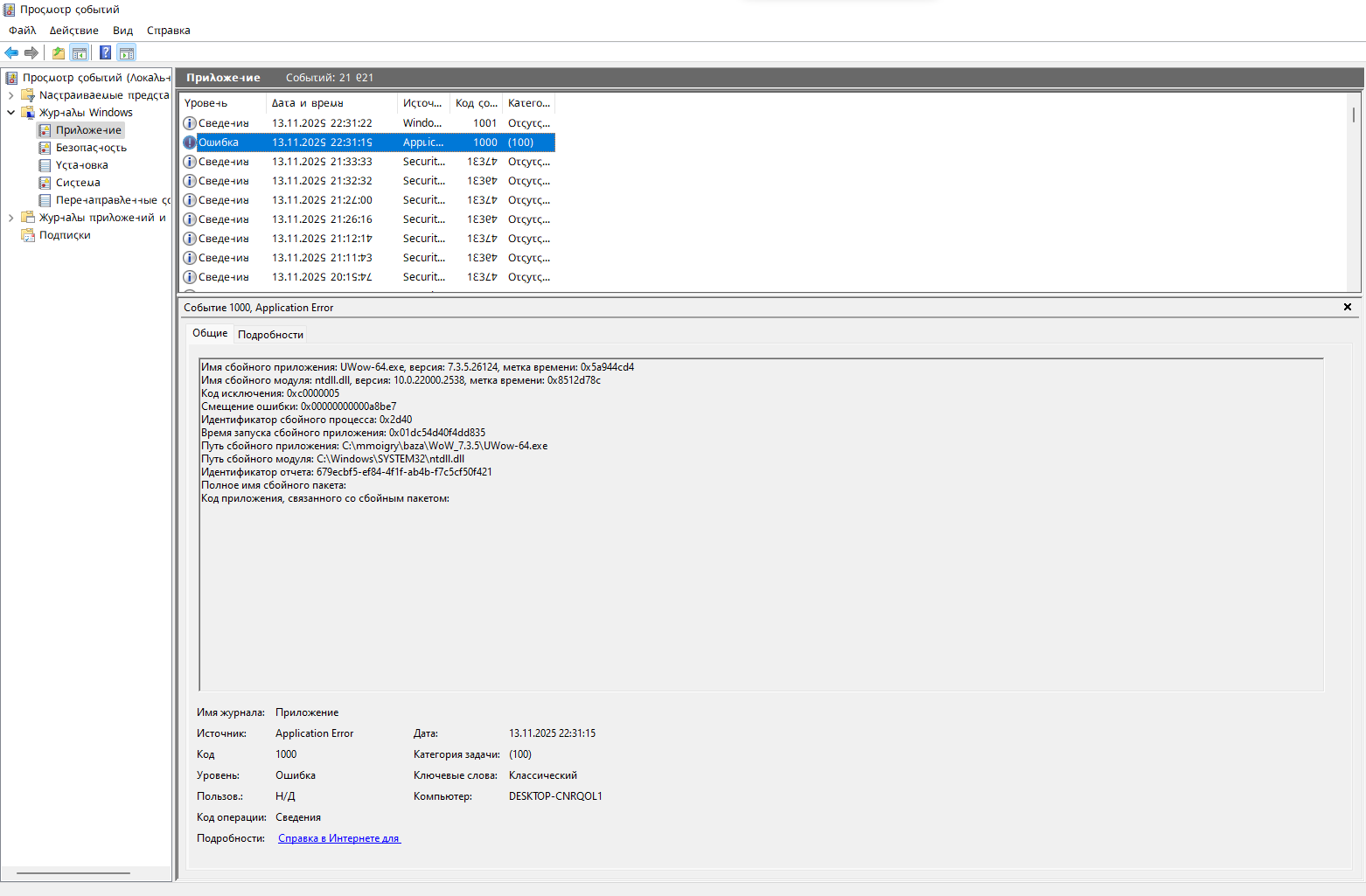Click the event list vertical scrollbar
Image resolution: width=1366 pixels, height=896 pixels.
(x=1354, y=192)
